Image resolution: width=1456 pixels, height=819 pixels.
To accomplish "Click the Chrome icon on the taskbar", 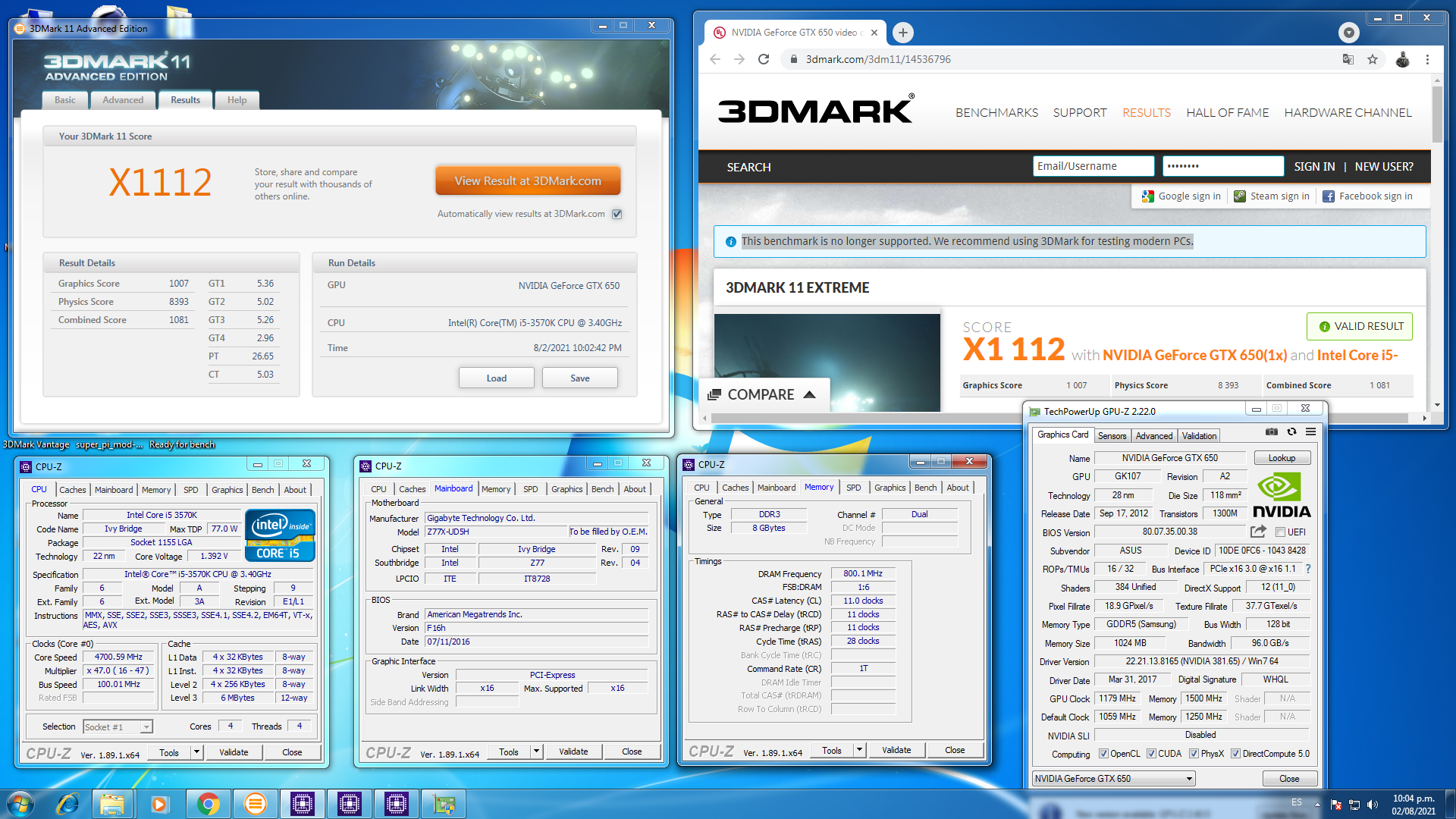I will click(208, 804).
